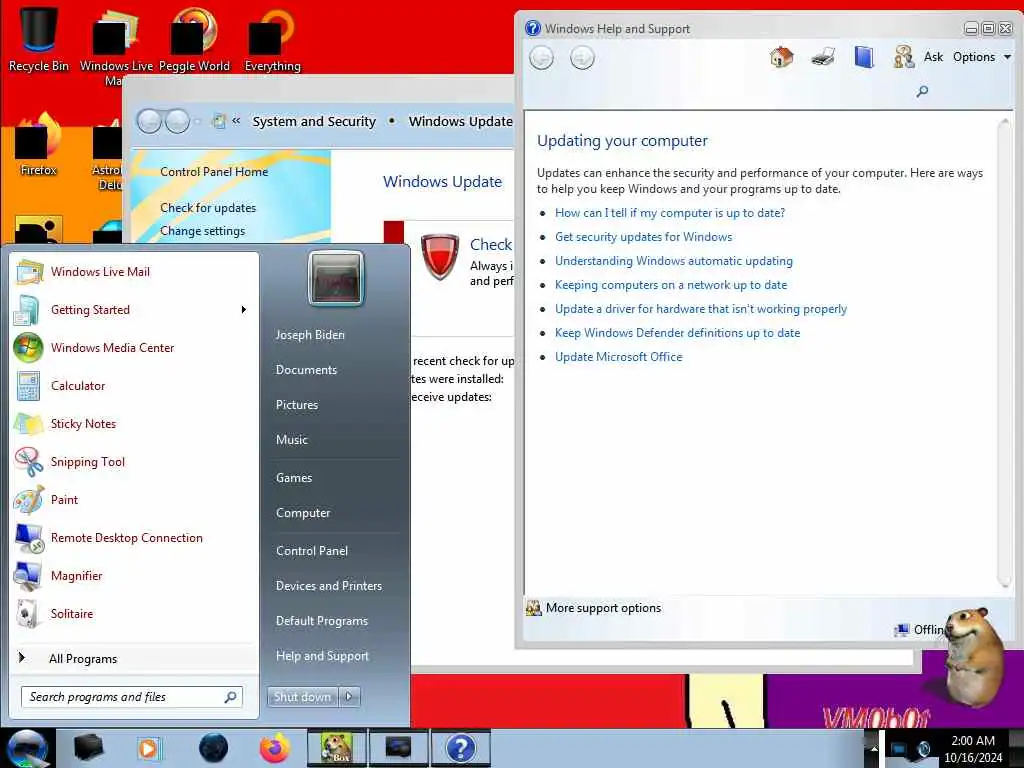Open 'Keep Windows Defender definitions up to date'
This screenshot has height=768, width=1024.
tap(677, 333)
